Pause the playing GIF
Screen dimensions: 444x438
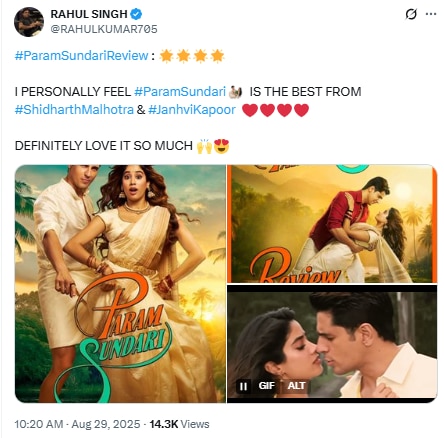point(243,386)
